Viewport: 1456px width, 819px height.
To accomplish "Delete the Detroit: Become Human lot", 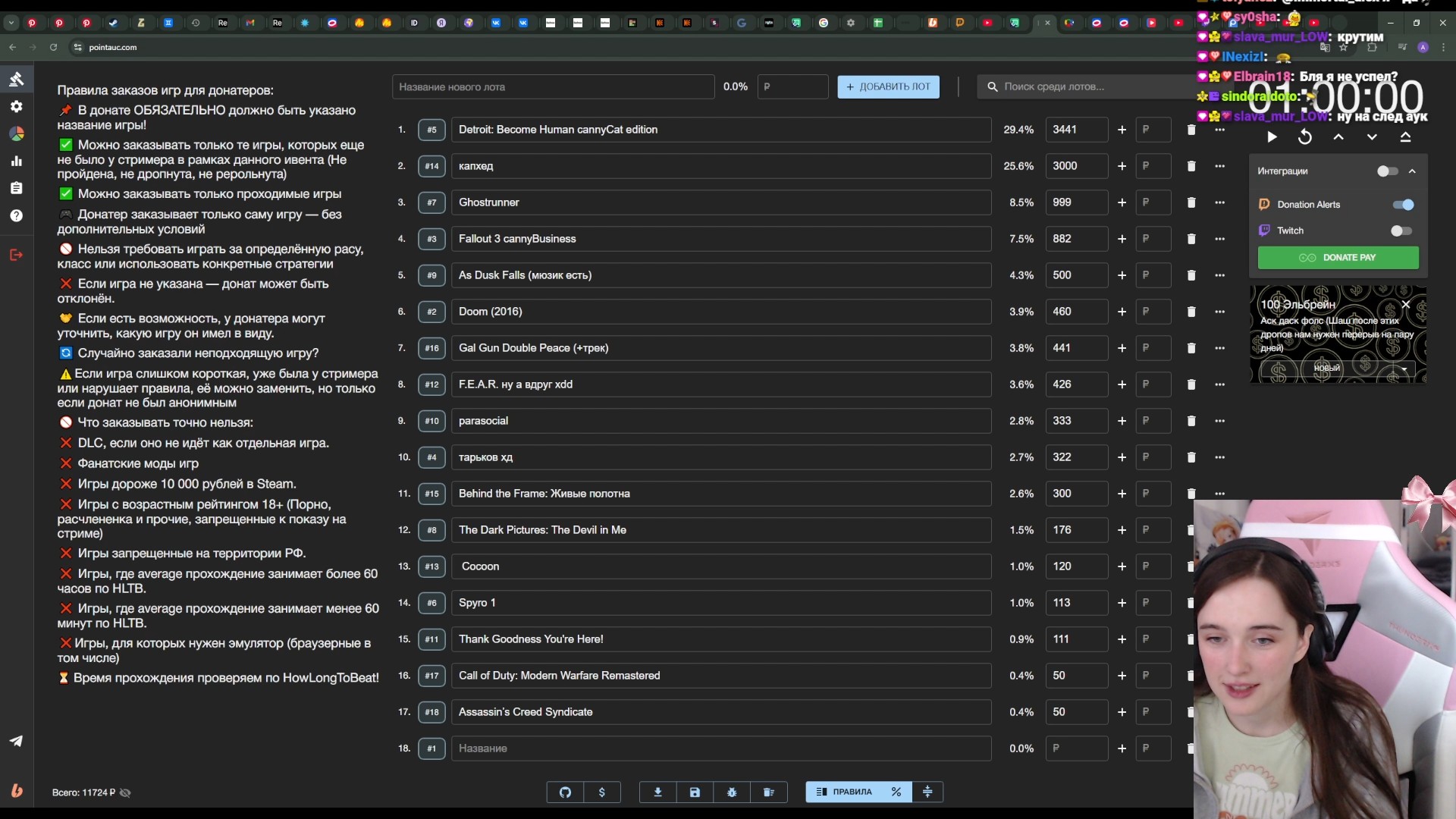I will 1191,130.
